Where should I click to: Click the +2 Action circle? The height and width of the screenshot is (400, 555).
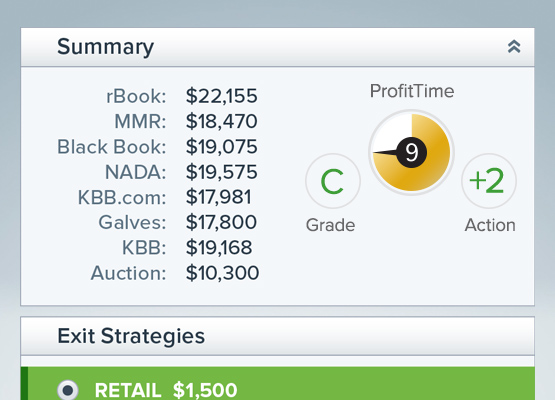coord(488,181)
